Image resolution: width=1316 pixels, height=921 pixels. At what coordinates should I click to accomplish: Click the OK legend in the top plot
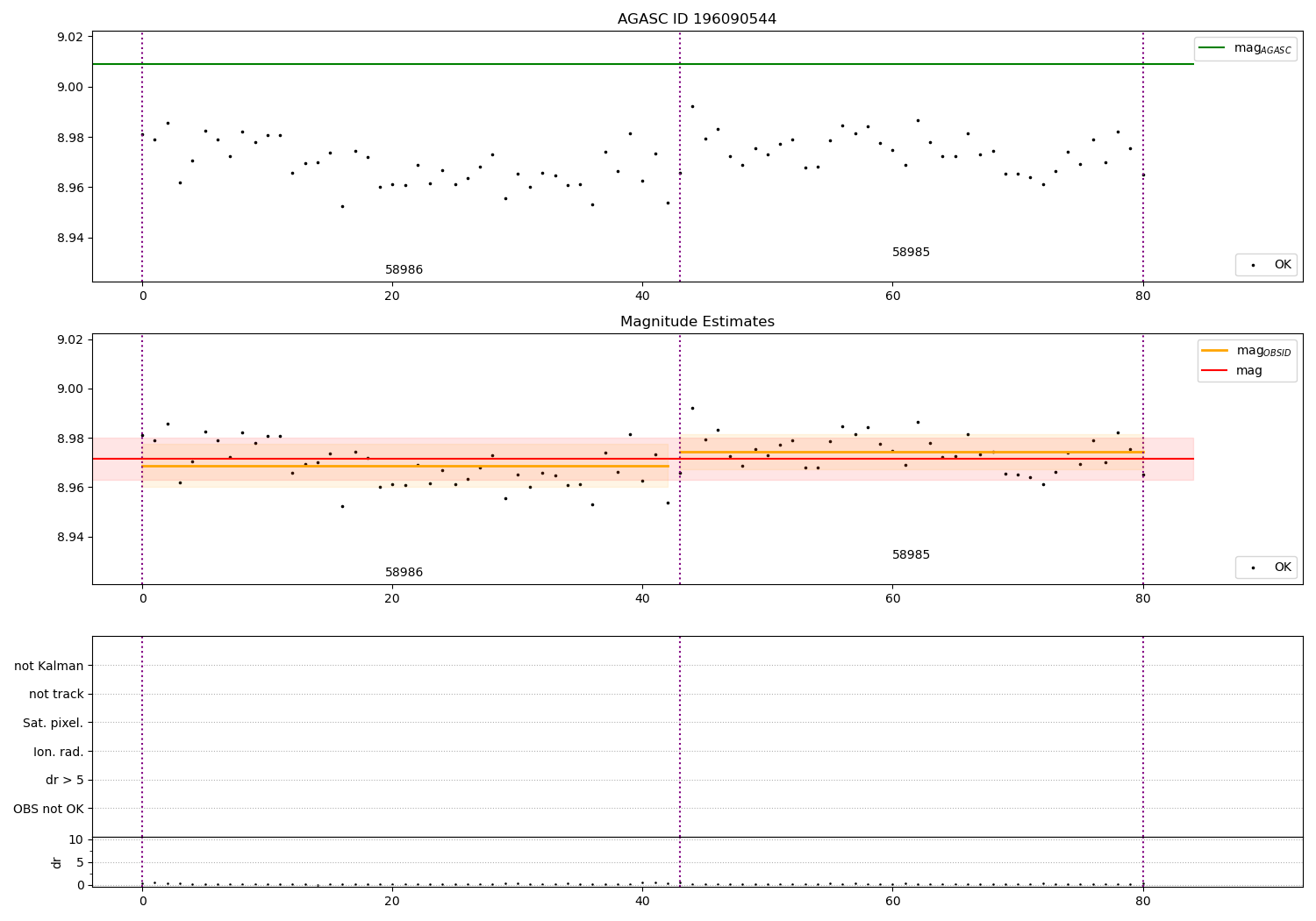1266,264
